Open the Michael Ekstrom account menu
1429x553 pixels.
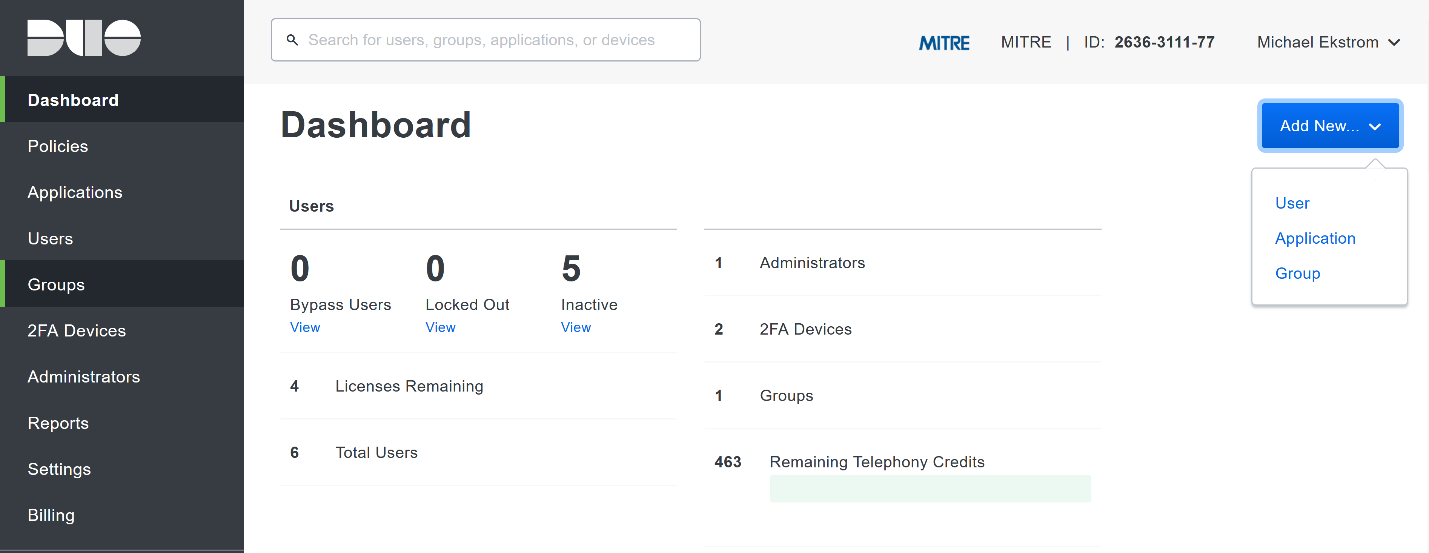[1328, 42]
